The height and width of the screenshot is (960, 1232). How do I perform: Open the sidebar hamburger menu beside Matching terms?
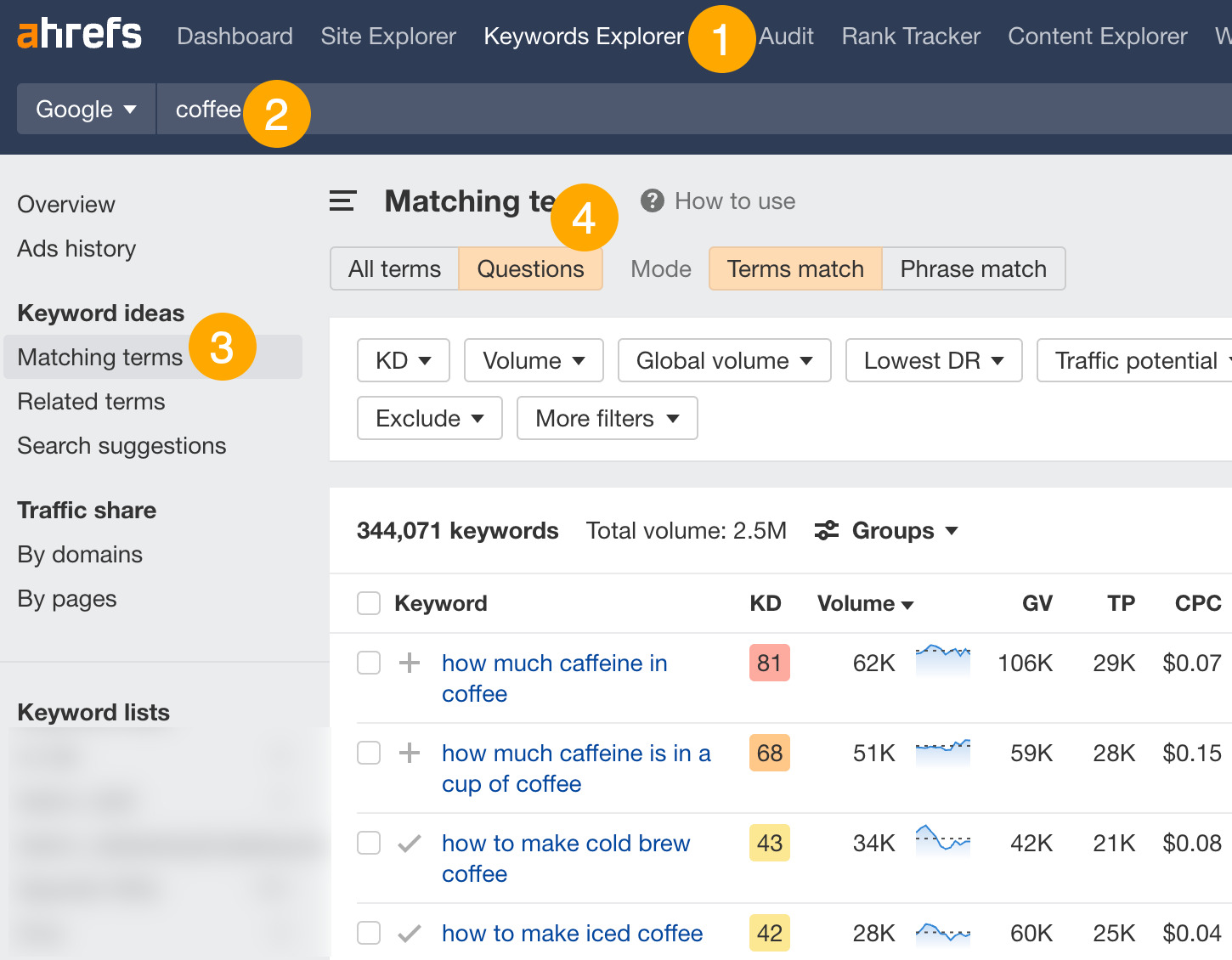click(342, 201)
